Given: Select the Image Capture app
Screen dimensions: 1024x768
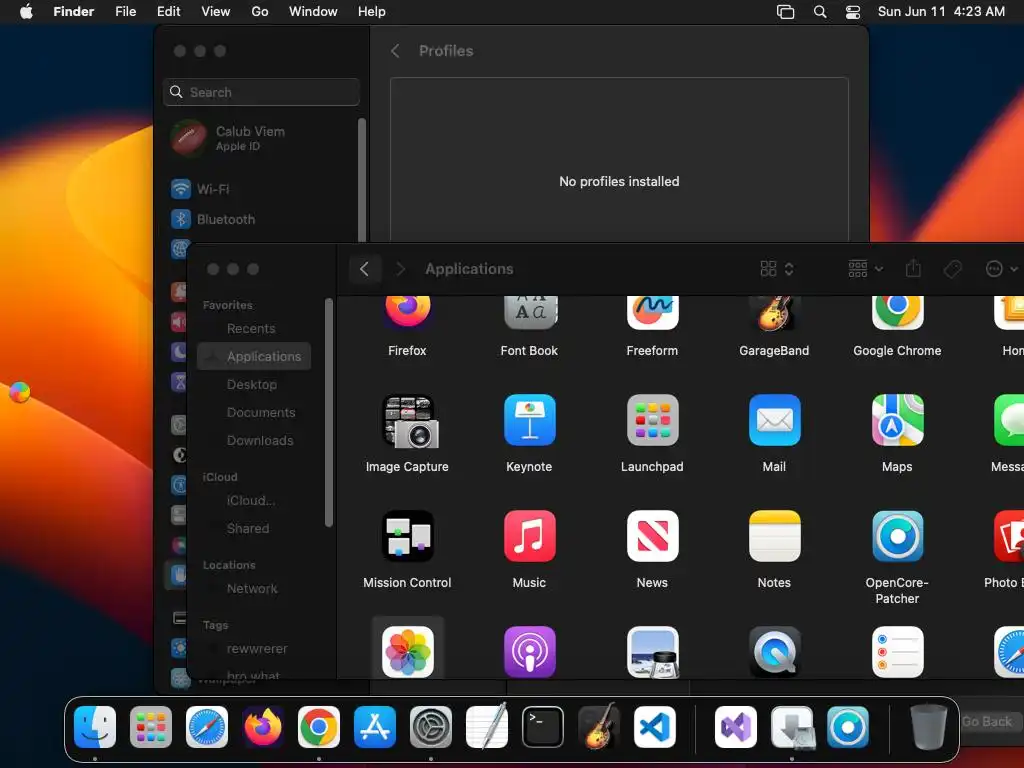Looking at the screenshot, I should pos(408,421).
